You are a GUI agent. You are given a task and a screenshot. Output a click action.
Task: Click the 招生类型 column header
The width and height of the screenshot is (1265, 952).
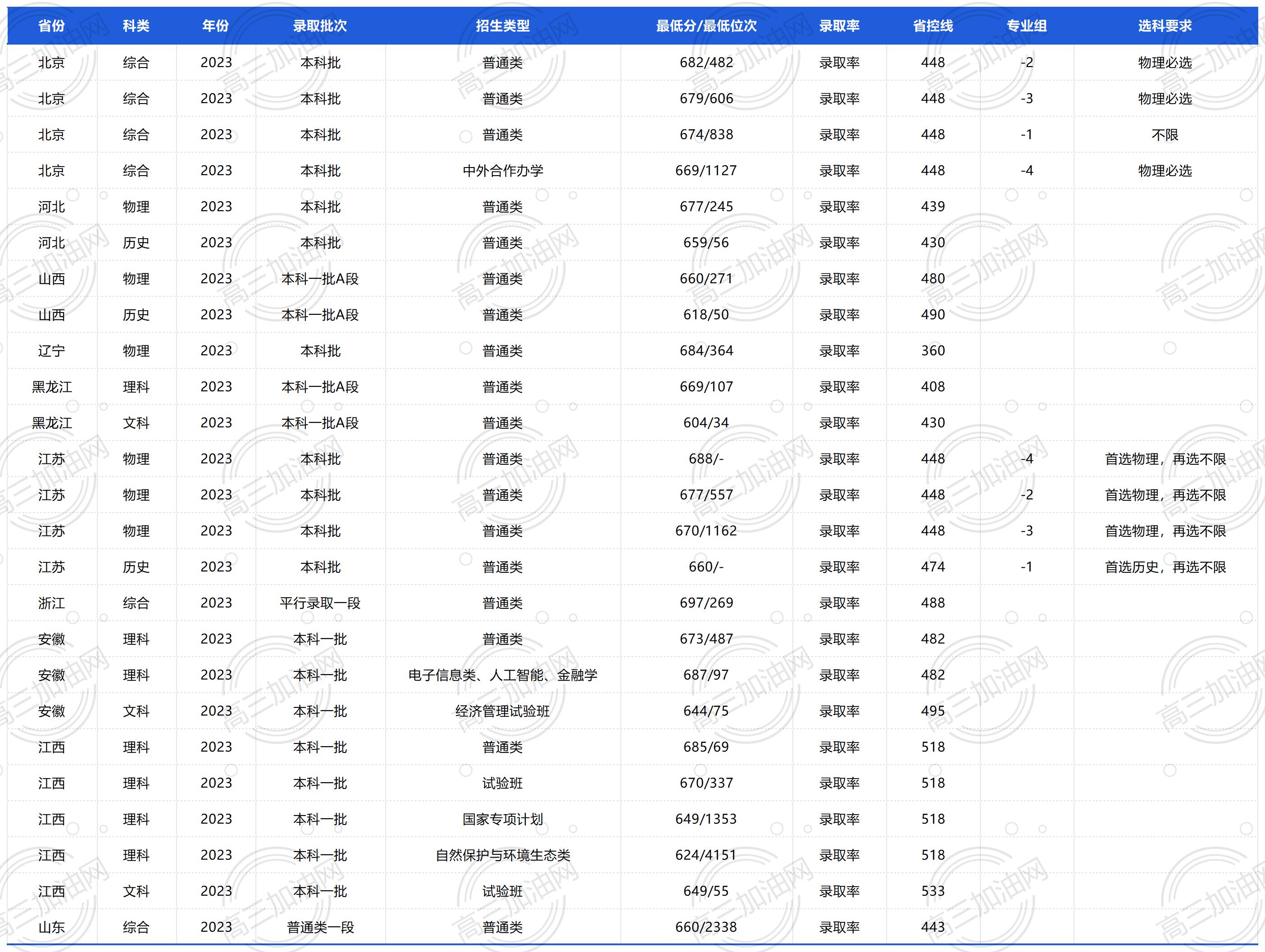tap(503, 26)
